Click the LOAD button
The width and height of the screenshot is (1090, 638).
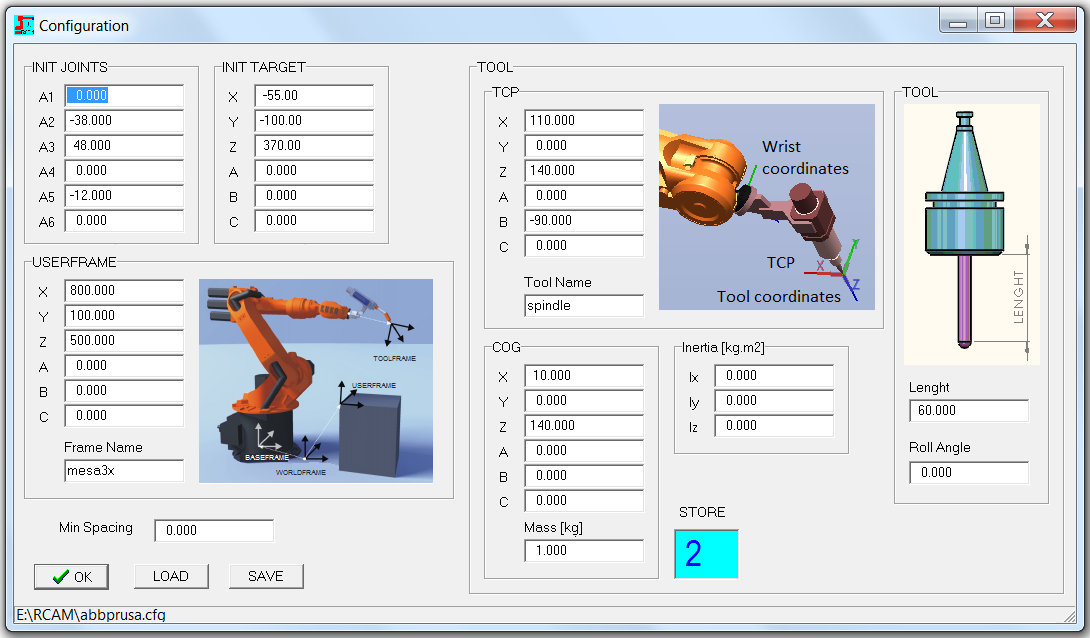(x=171, y=576)
